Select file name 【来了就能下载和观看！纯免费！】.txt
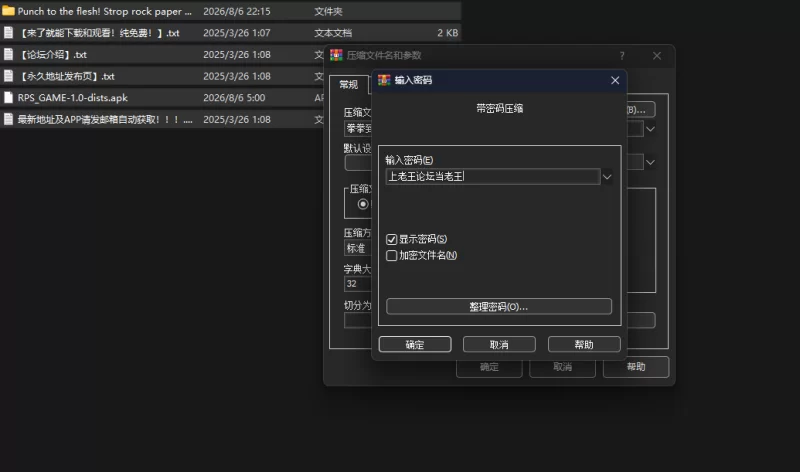 click(99, 33)
